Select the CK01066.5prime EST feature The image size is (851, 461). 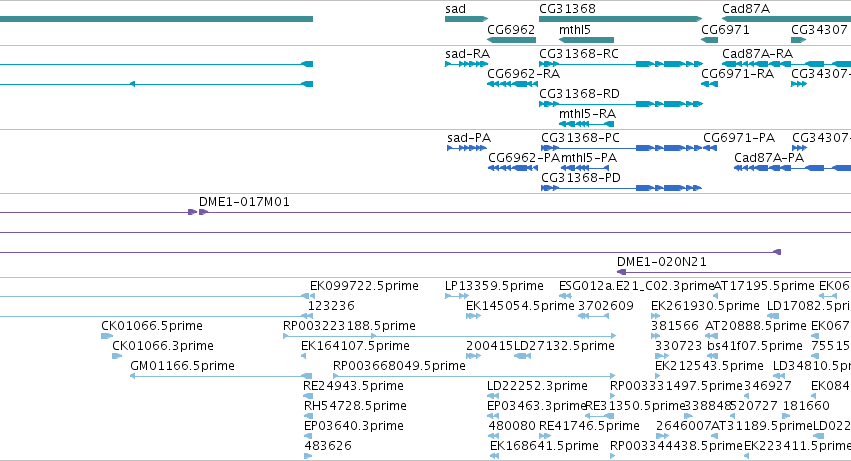coord(107,336)
